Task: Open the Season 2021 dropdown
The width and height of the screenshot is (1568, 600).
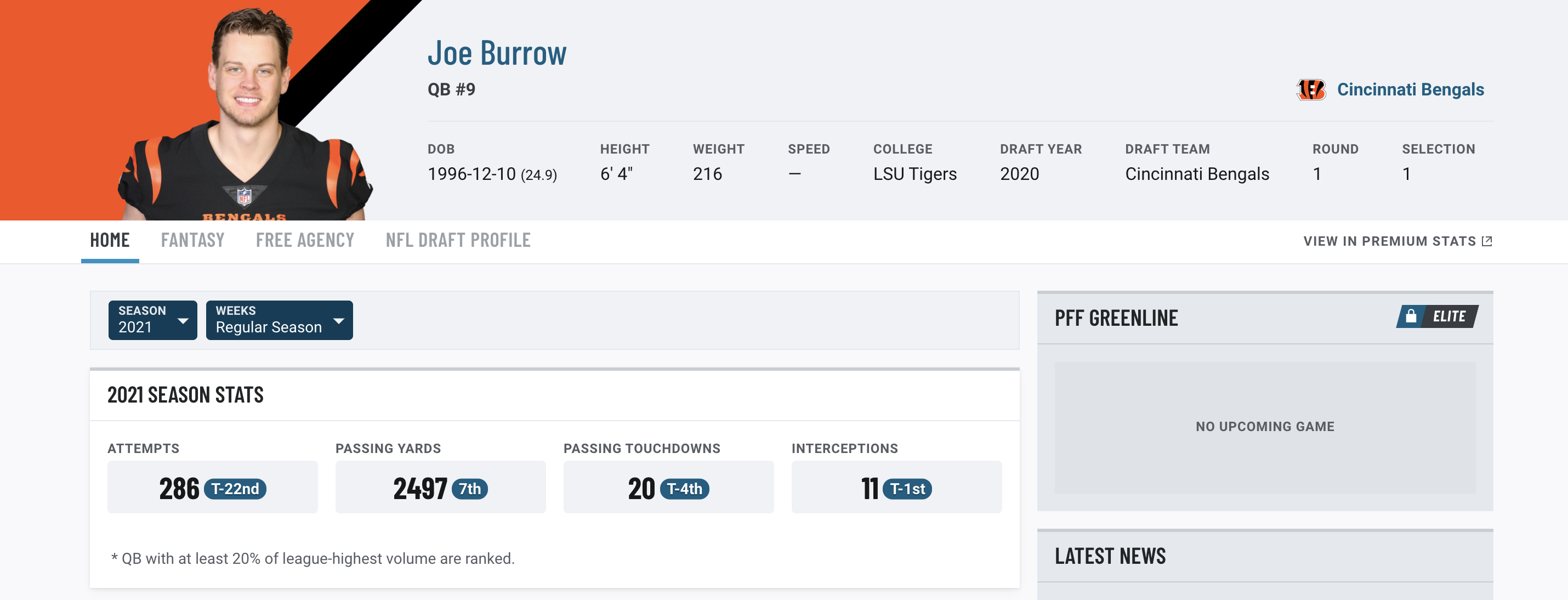Action: coord(153,320)
